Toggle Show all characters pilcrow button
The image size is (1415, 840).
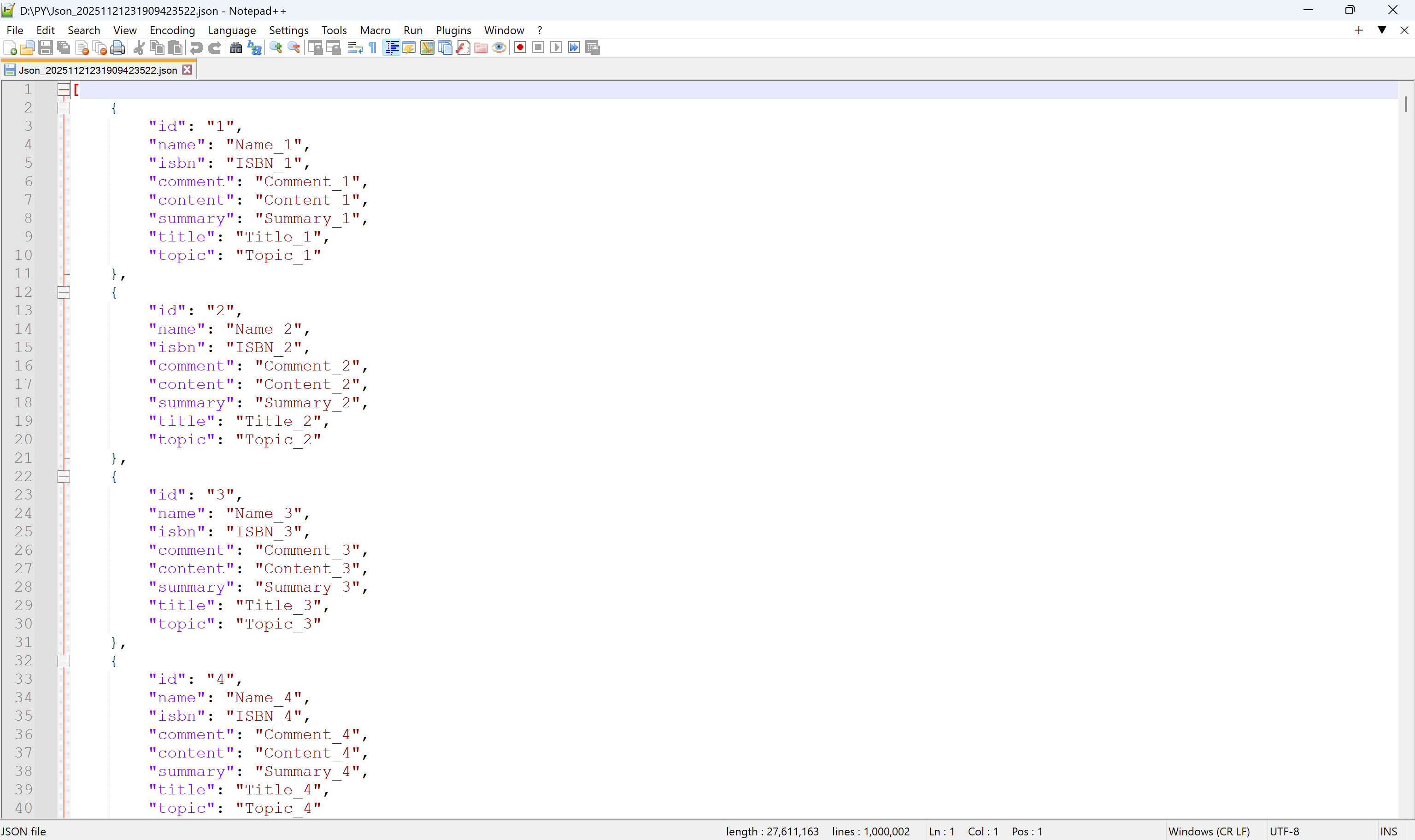[x=373, y=47]
